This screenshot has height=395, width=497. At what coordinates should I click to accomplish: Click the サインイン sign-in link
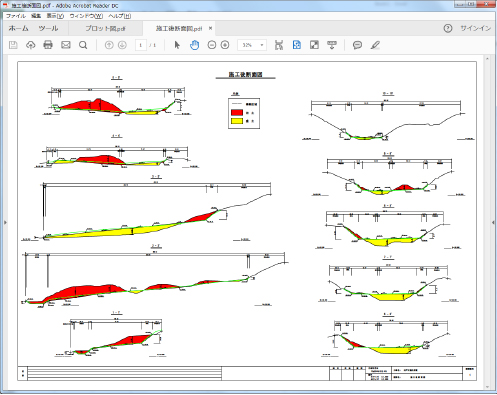point(476,28)
